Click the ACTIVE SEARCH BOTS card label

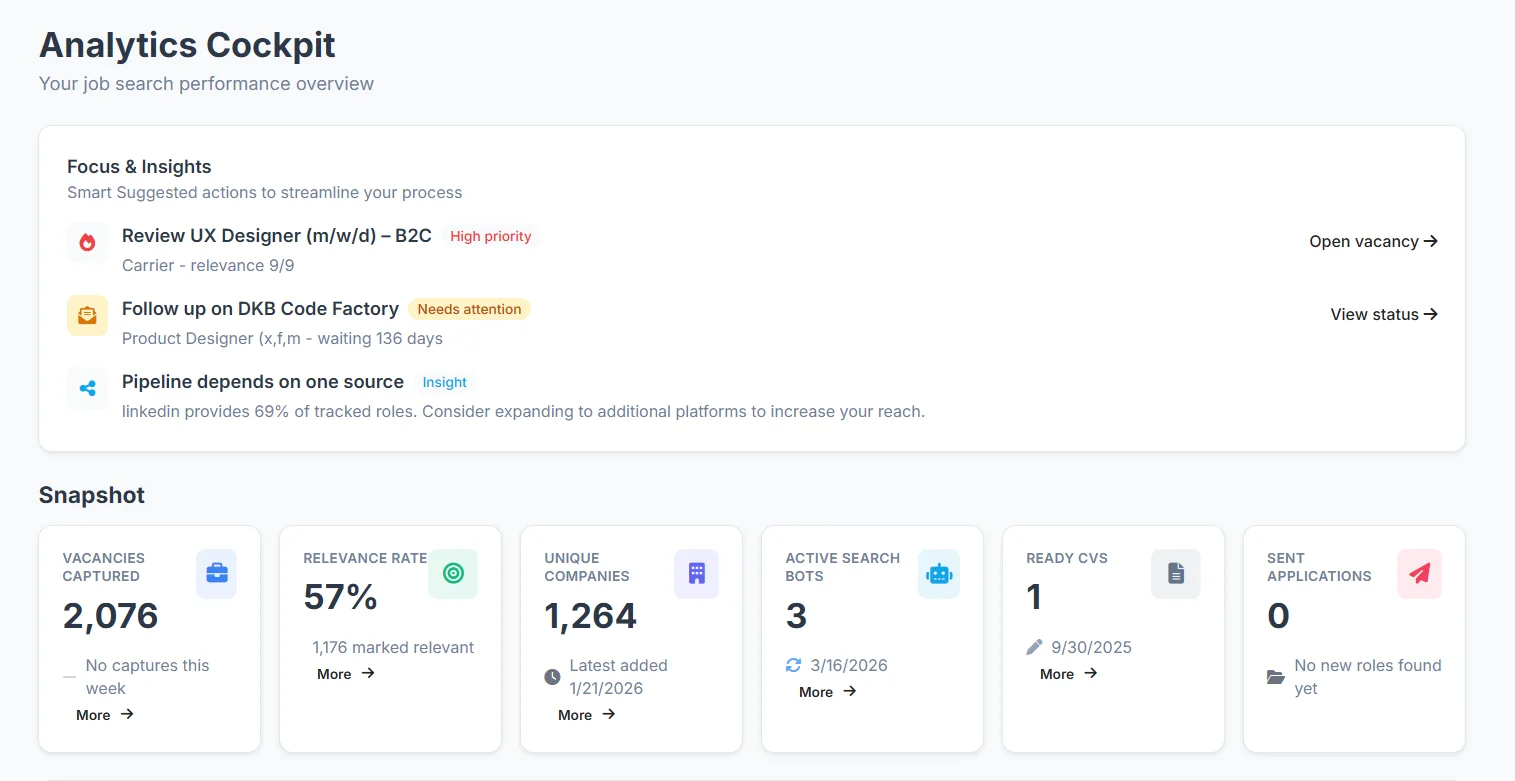842,567
